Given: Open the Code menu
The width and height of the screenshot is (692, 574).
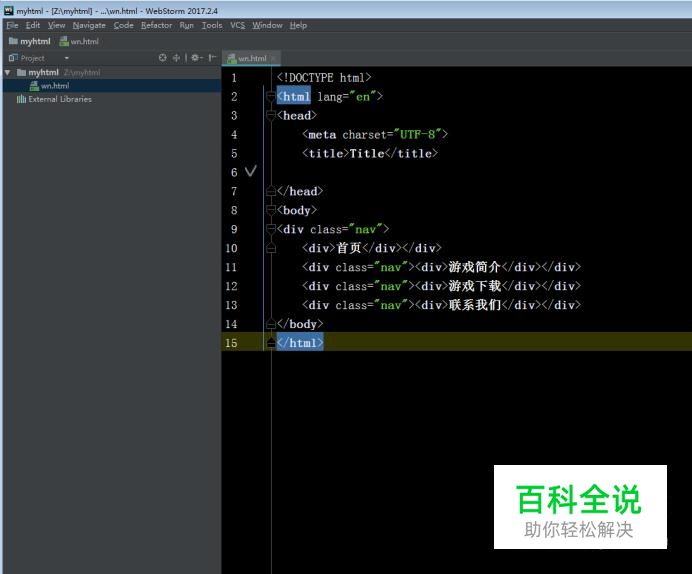Looking at the screenshot, I should coord(124,25).
